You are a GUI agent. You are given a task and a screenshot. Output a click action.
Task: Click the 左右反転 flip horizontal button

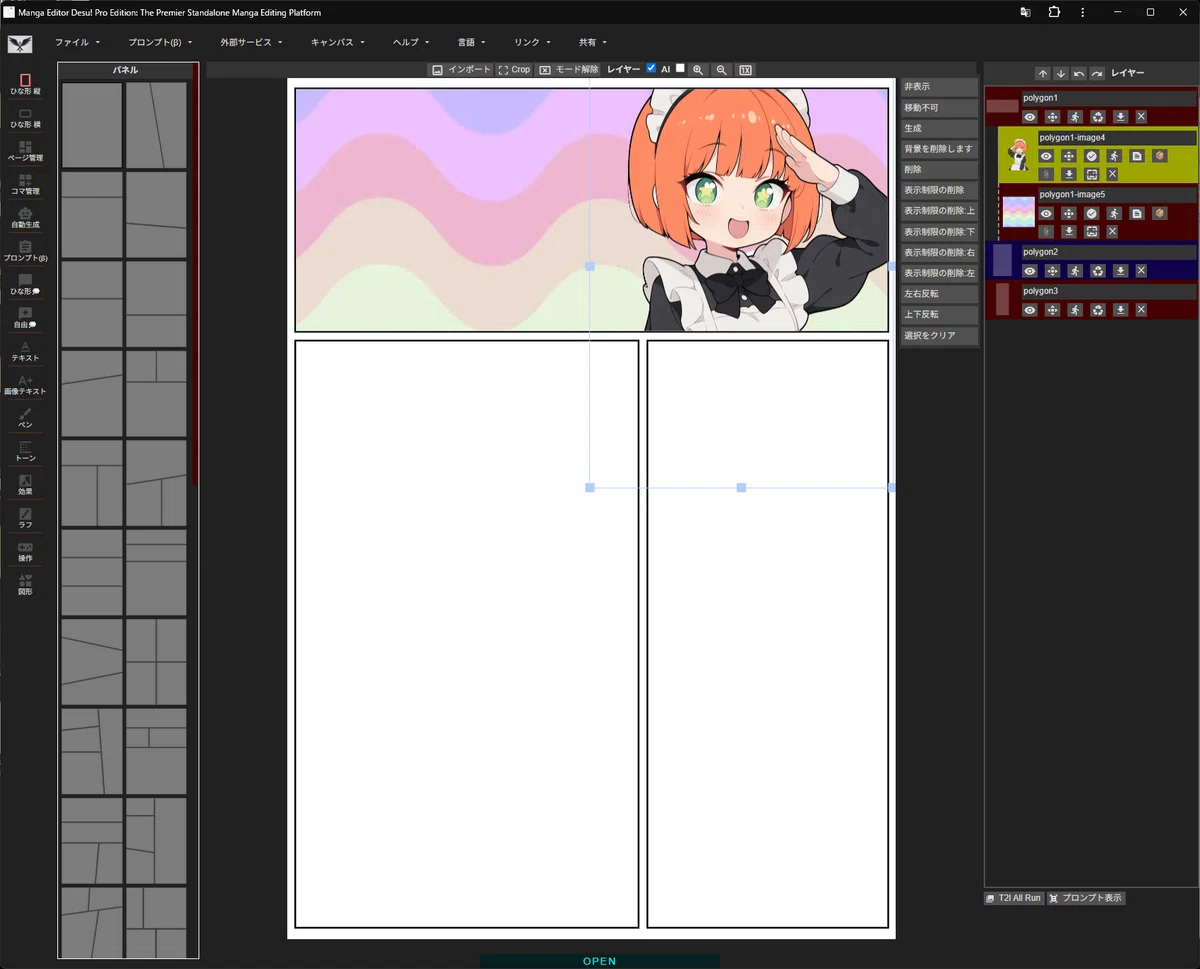click(939, 294)
